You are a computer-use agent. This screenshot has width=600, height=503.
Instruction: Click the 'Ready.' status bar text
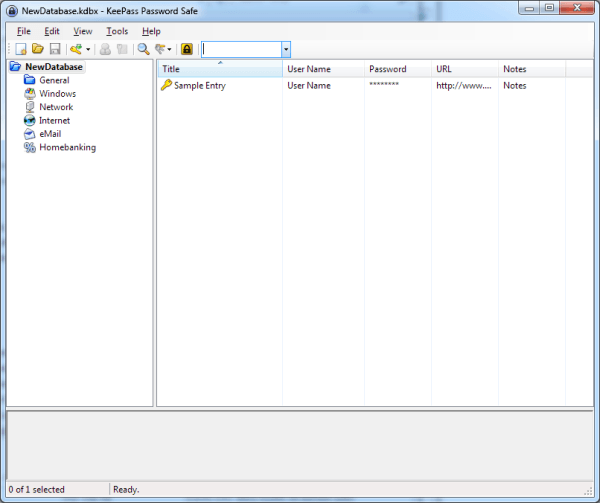click(x=126, y=490)
